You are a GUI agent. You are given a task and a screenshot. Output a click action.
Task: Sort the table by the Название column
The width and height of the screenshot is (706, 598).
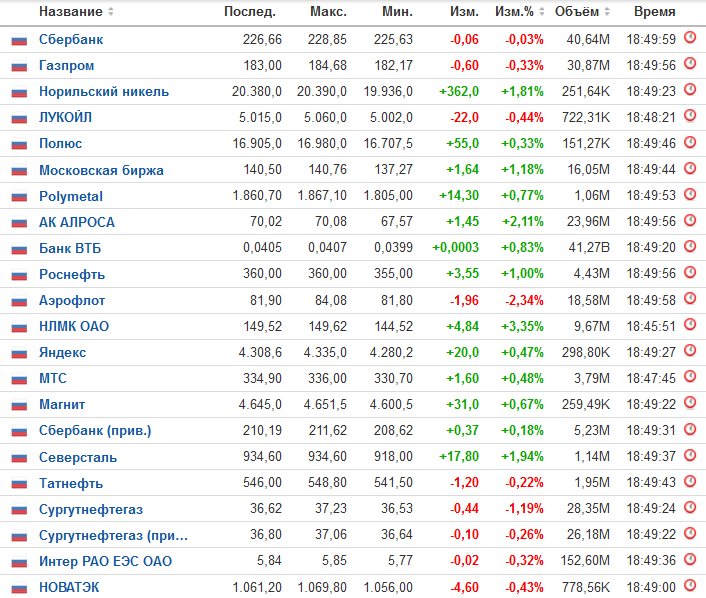pyautogui.click(x=76, y=11)
